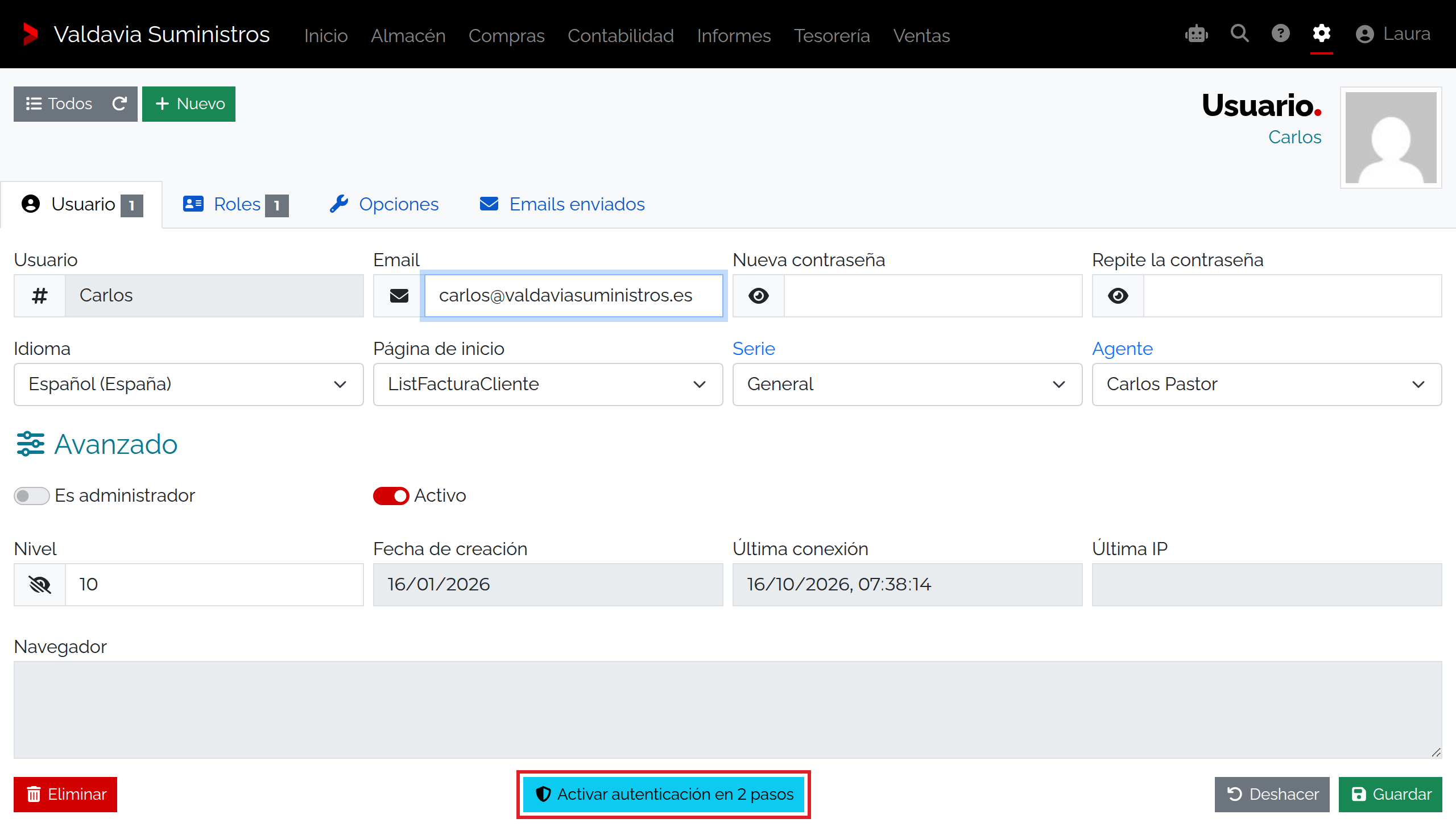Viewport: 1456px width, 835px height.
Task: Open the Idioma dropdown
Action: [189, 385]
